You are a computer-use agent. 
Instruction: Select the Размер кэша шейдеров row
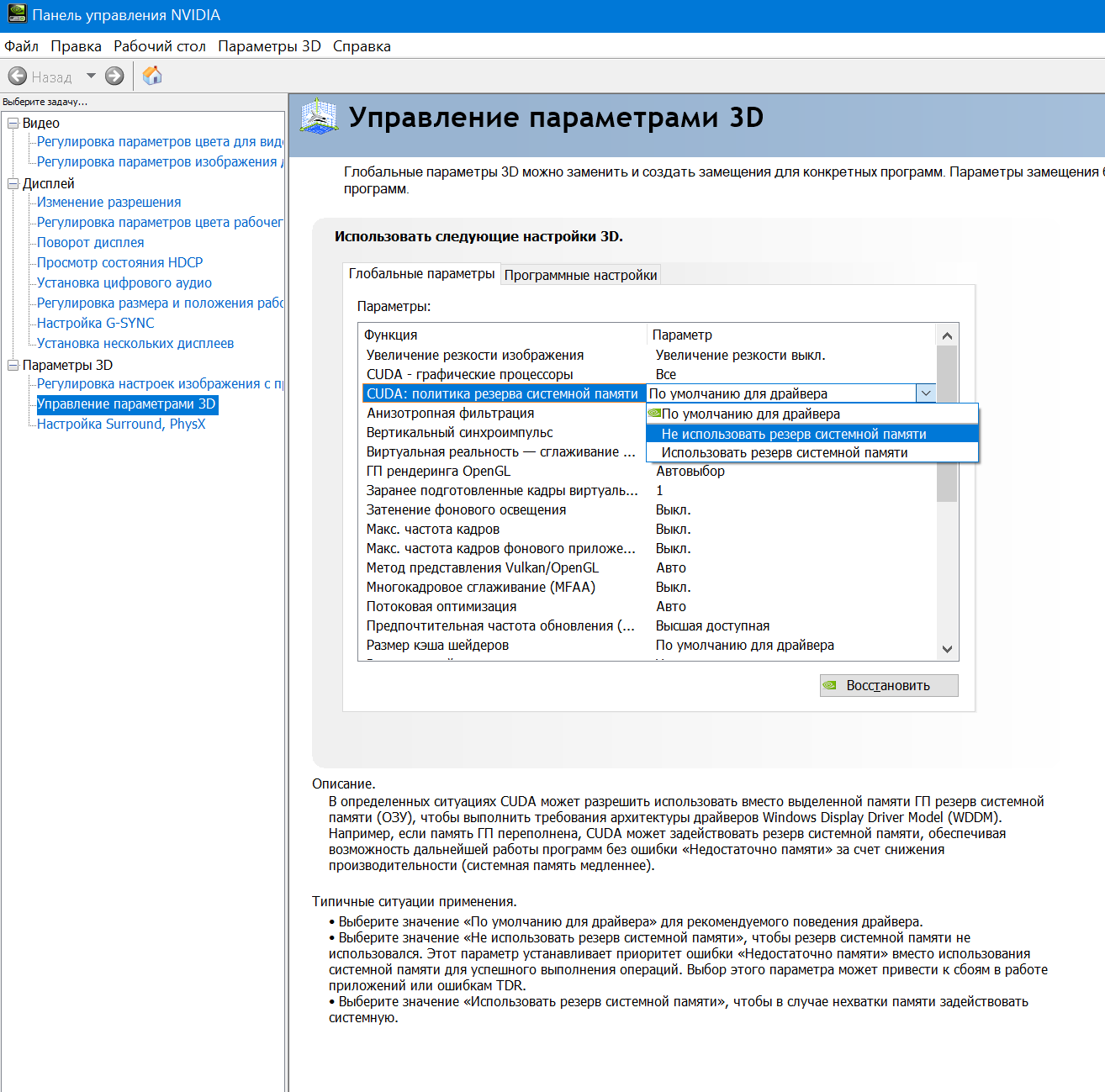(648, 646)
